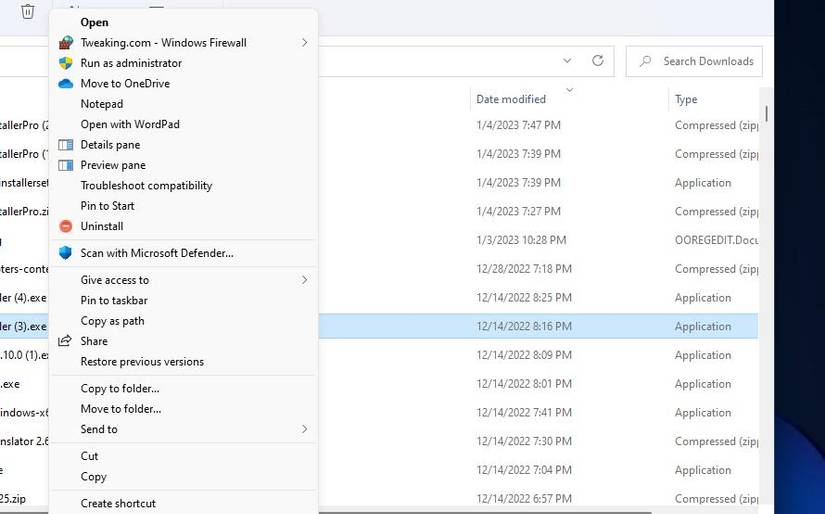Choose Copy in context menu
This screenshot has width=825, height=514.
[x=94, y=477]
